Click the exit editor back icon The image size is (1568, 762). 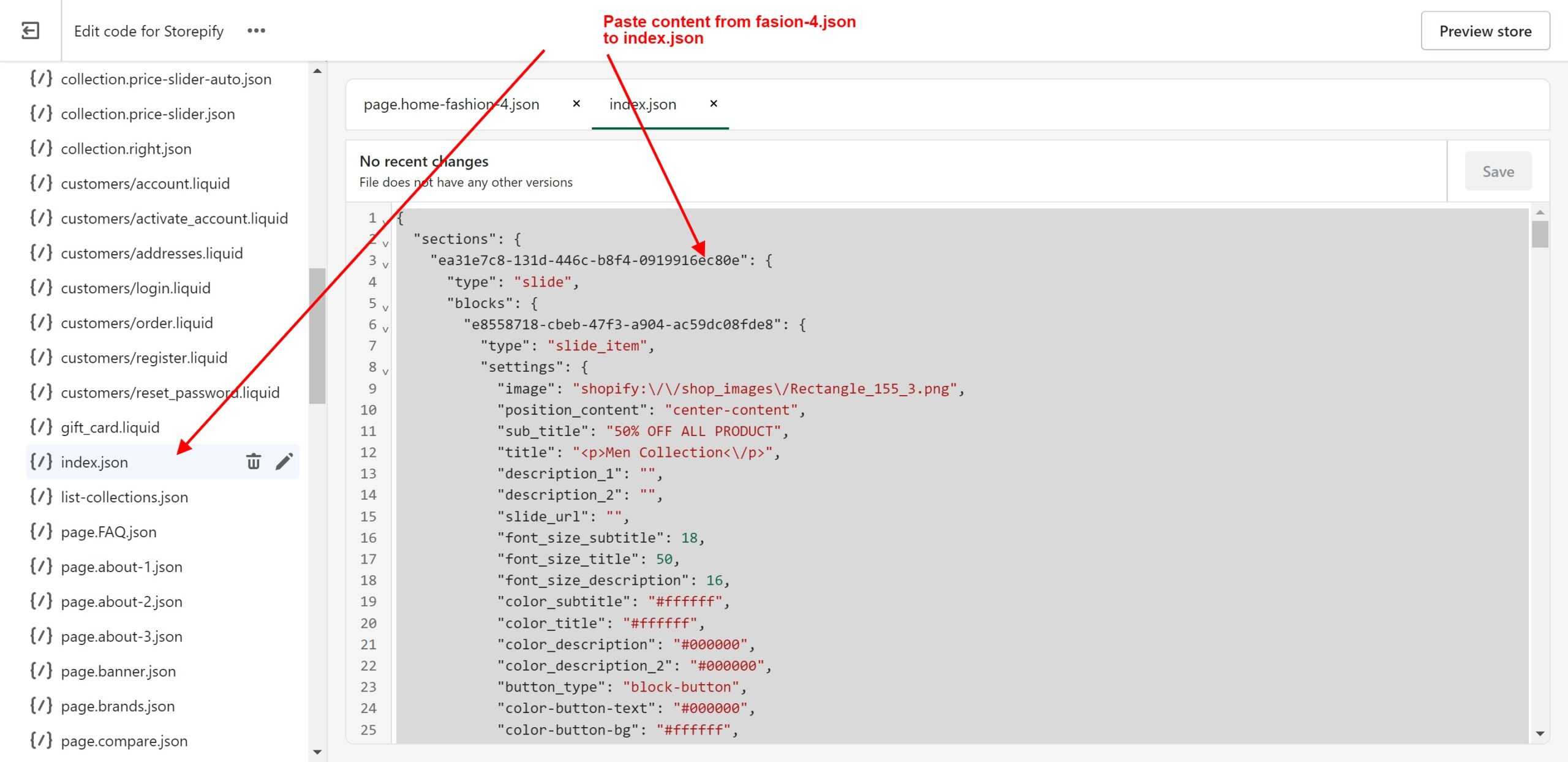pyautogui.click(x=30, y=31)
